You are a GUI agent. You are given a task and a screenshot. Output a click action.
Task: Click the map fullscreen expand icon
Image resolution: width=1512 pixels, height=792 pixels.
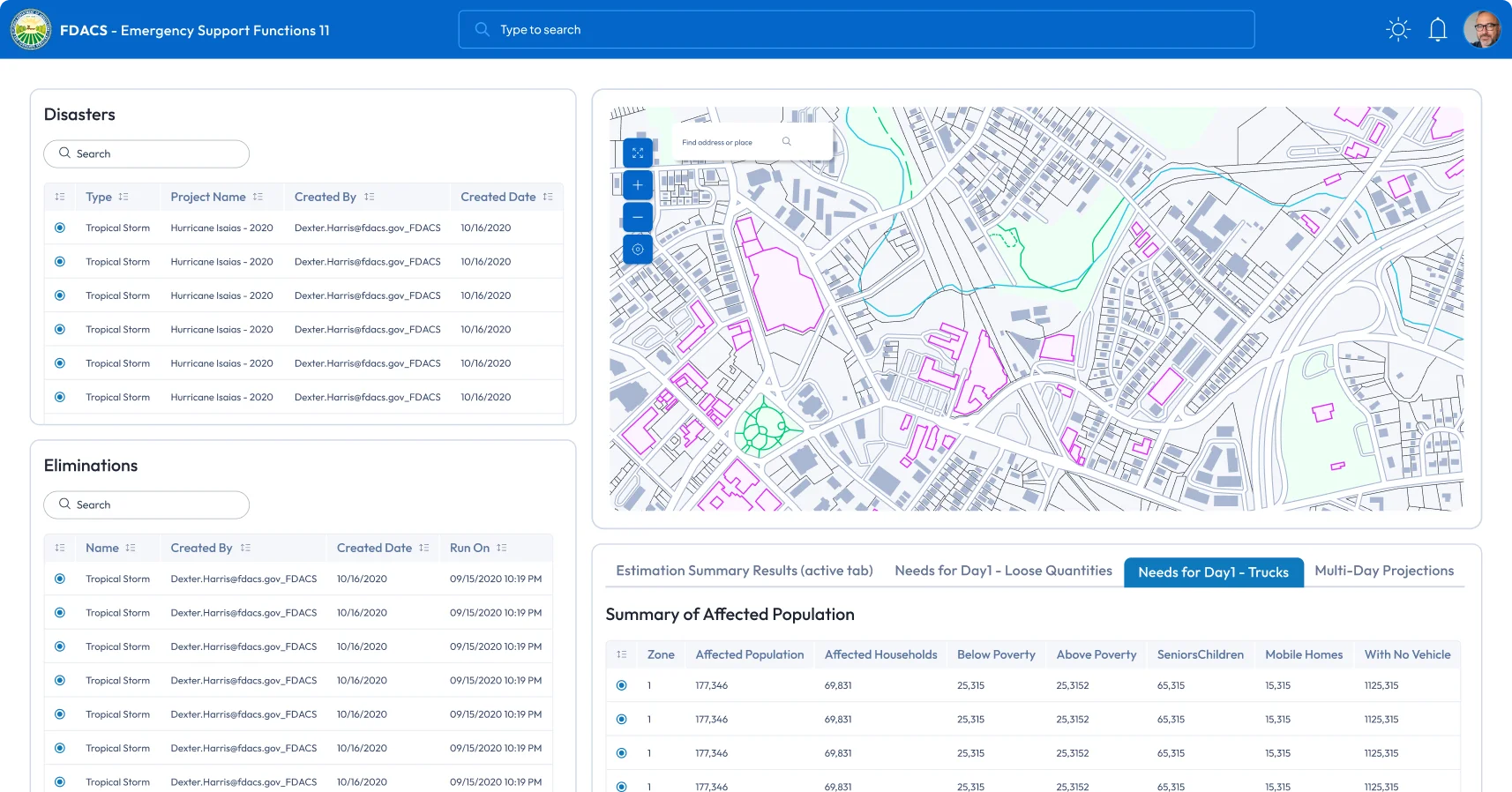coord(638,153)
